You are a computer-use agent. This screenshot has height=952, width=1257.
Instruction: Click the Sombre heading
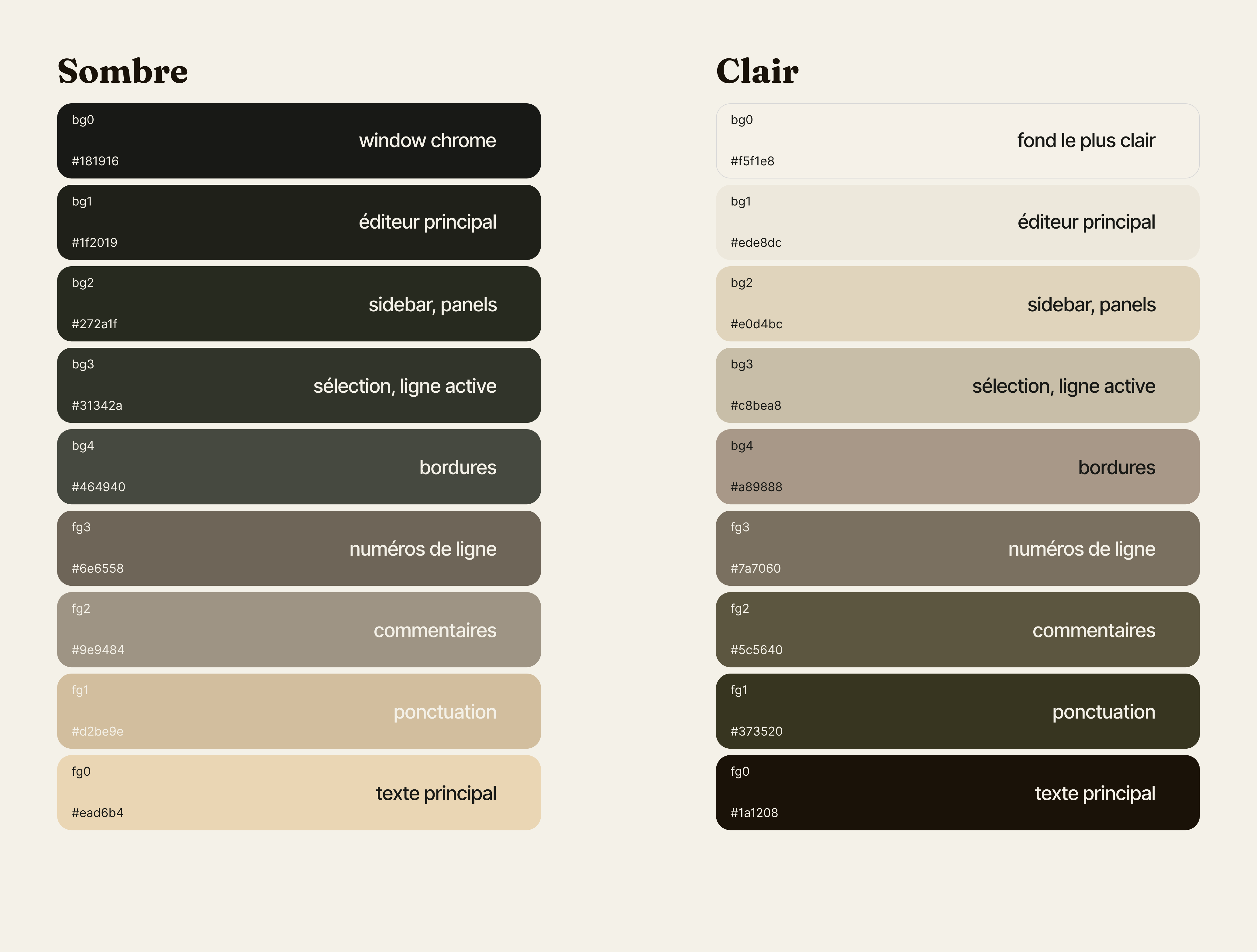pyautogui.click(x=123, y=71)
